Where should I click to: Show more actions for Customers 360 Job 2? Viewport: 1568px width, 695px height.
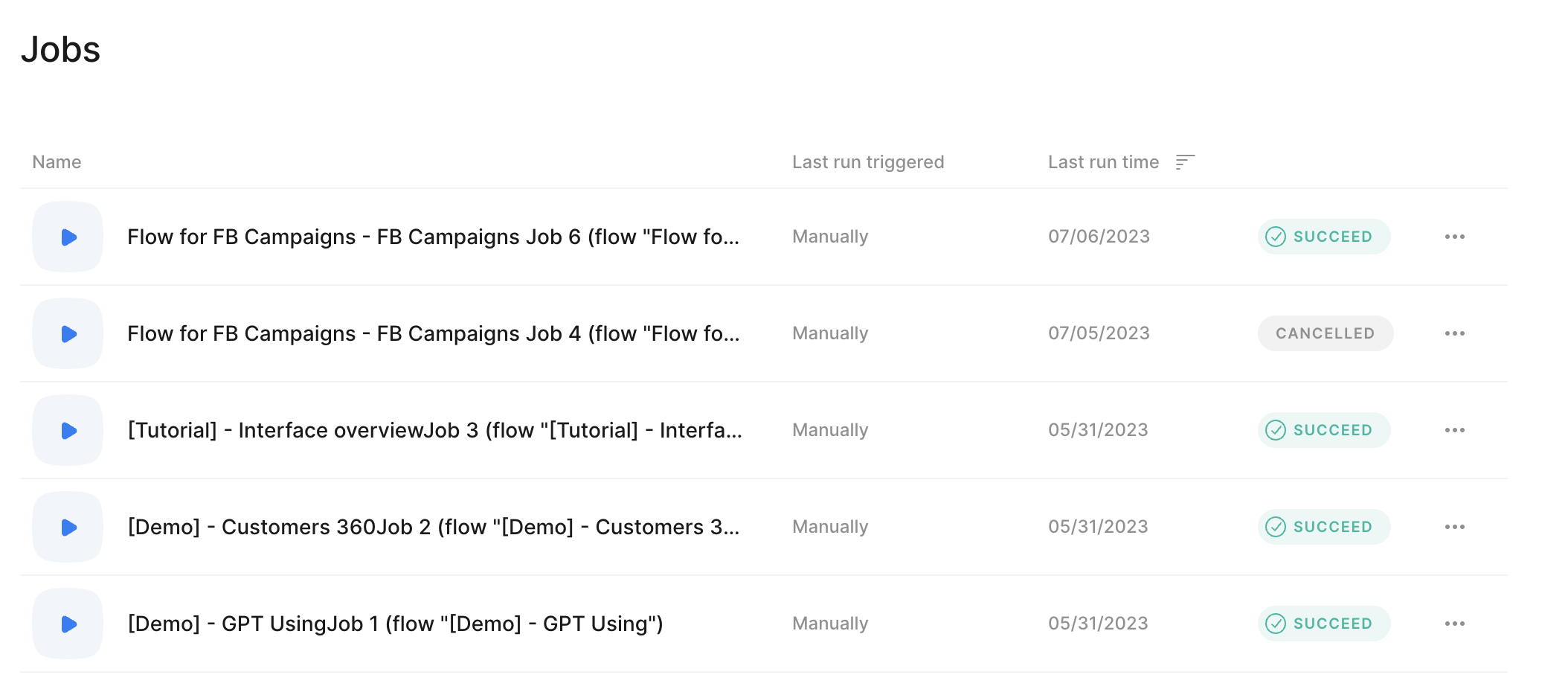(x=1454, y=527)
